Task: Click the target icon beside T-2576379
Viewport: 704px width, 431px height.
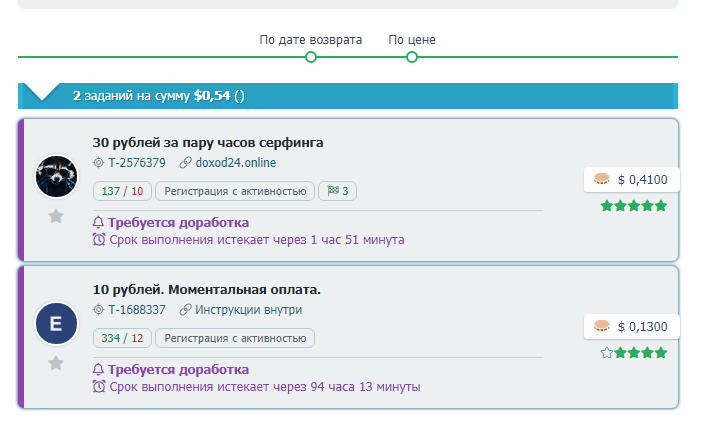Action: pos(98,163)
